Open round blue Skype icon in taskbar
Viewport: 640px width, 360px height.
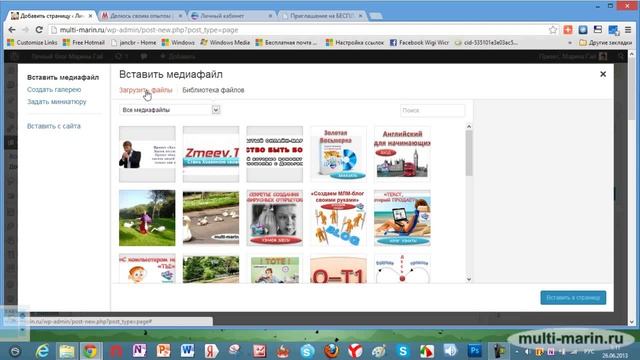coord(307,351)
